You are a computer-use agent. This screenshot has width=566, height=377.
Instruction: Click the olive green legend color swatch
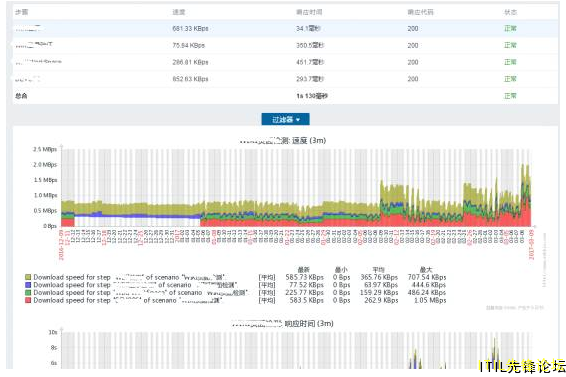coord(28,277)
